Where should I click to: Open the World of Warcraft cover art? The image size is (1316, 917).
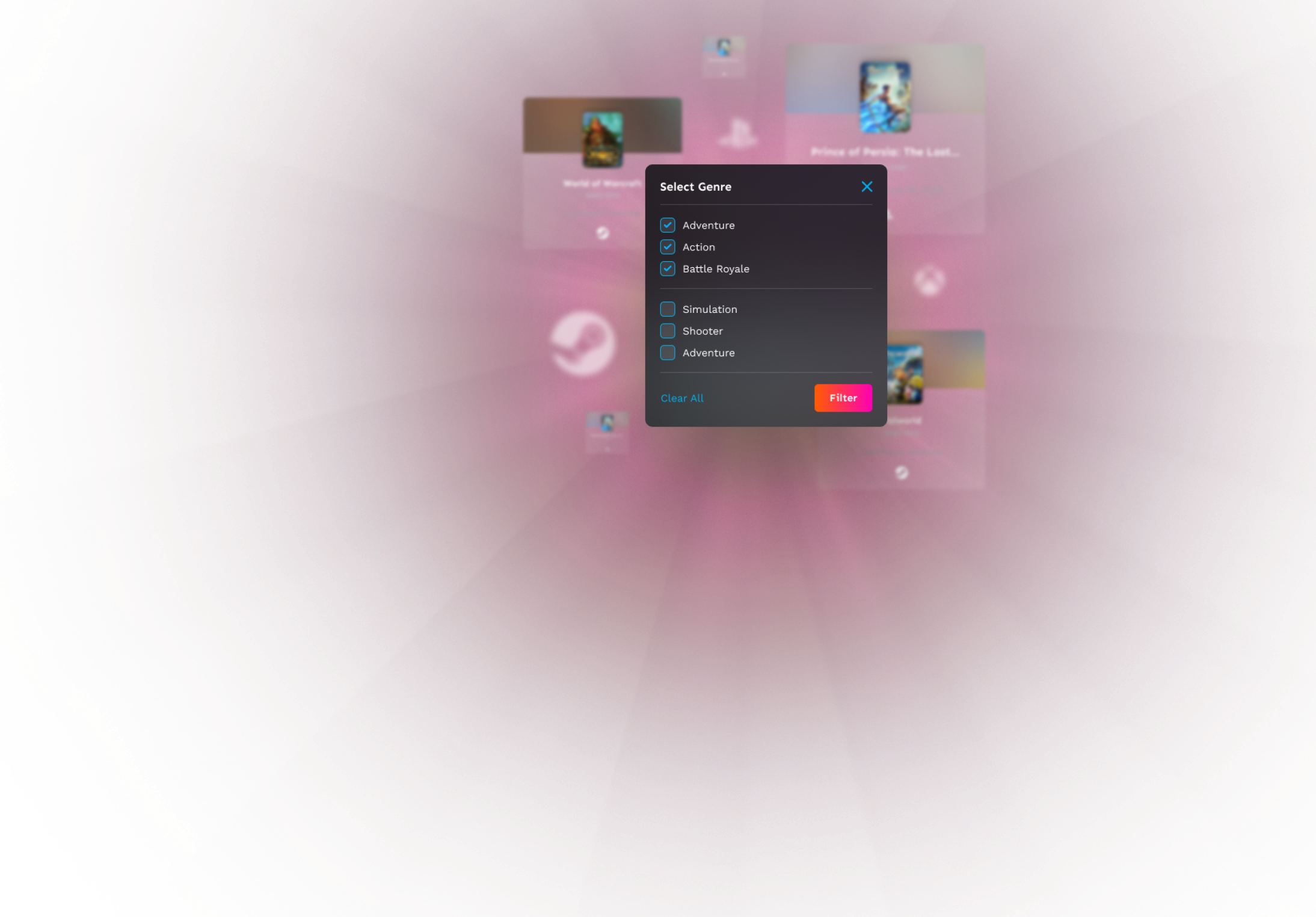[602, 140]
